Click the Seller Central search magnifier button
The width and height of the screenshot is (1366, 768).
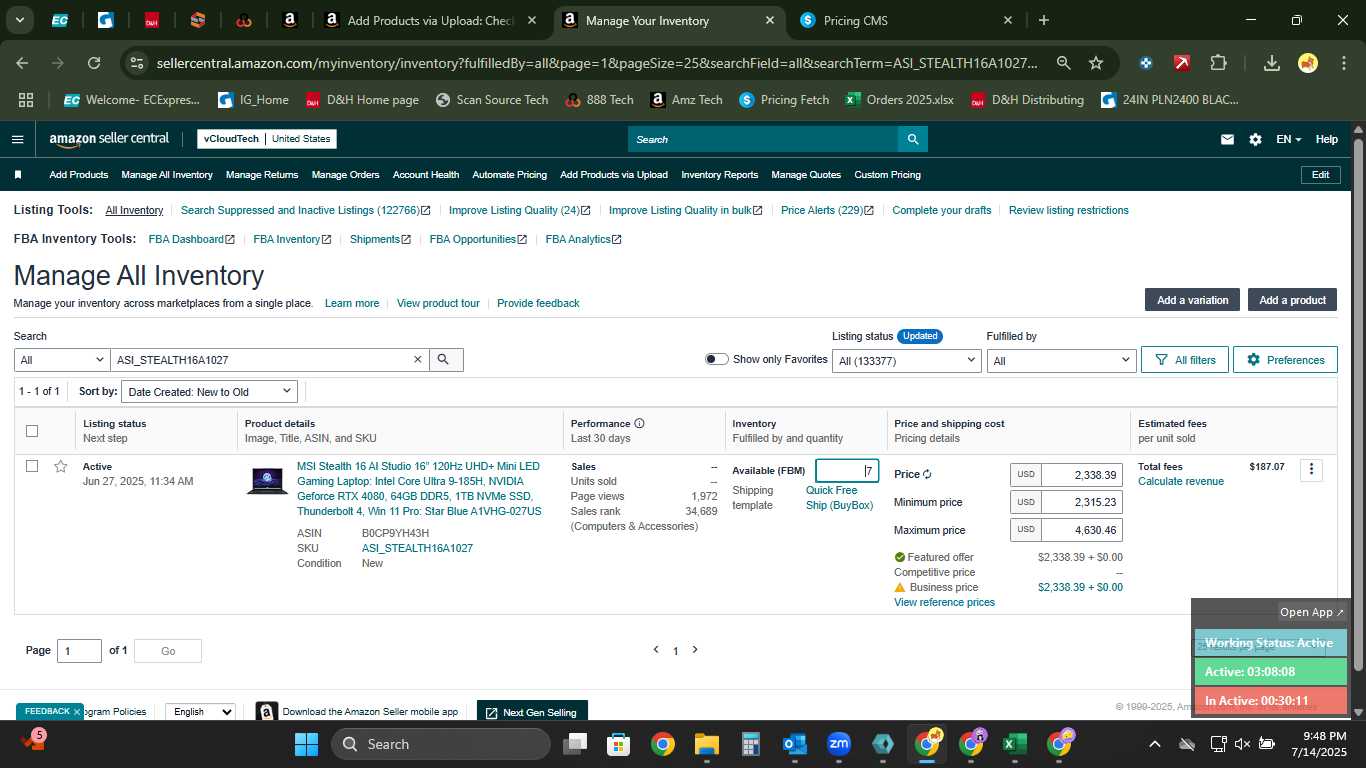coord(912,139)
